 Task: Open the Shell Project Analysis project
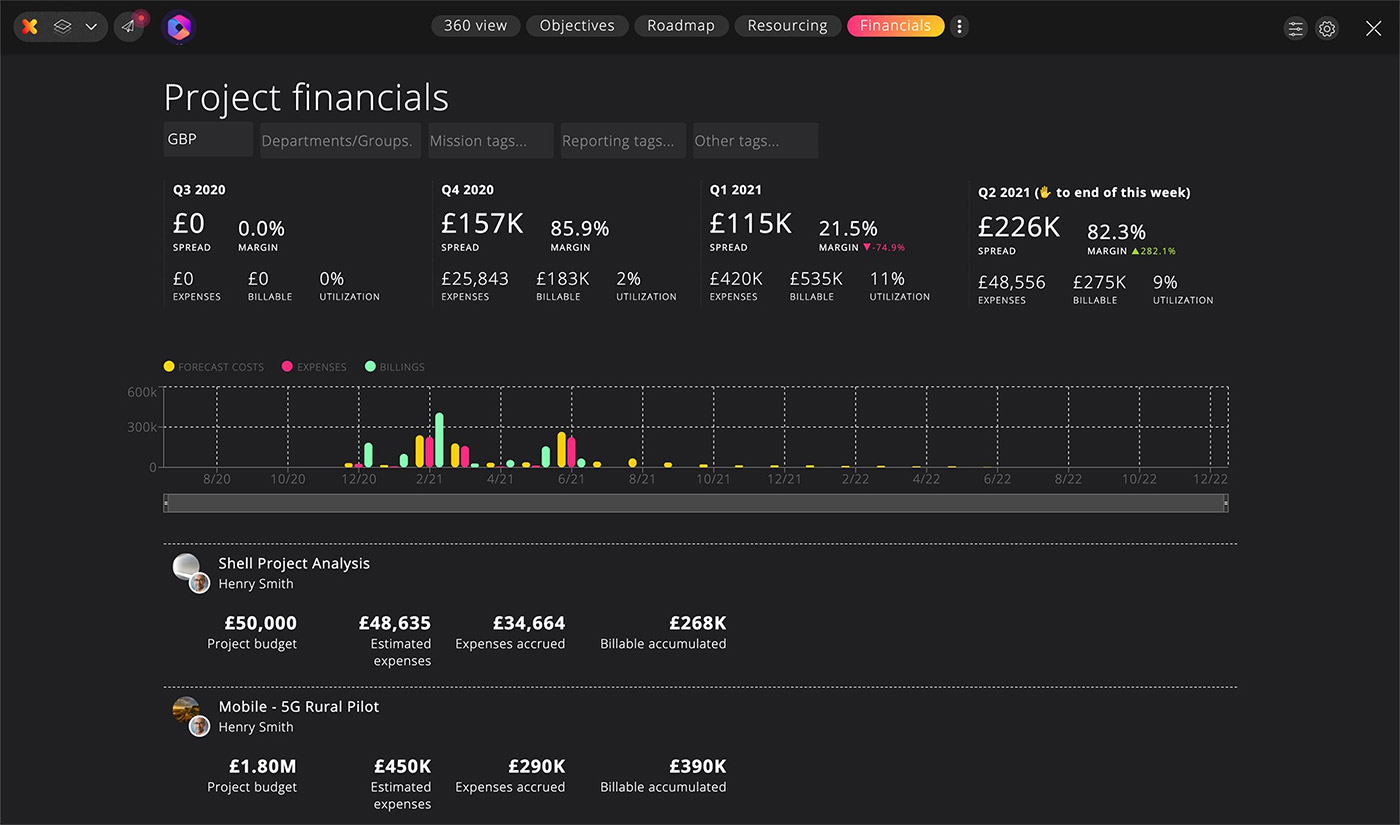294,563
